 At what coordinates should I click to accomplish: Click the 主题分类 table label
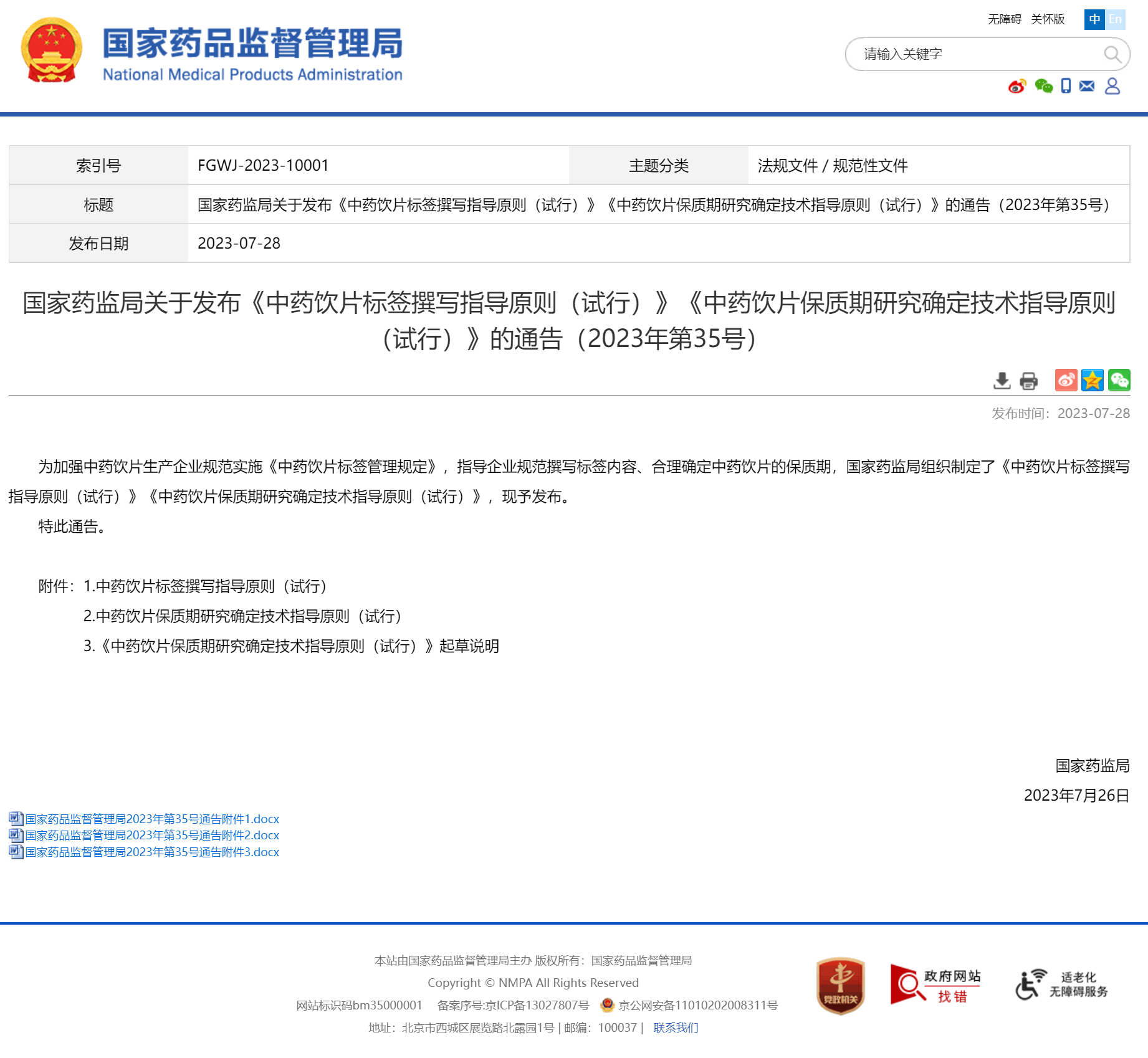pyautogui.click(x=659, y=165)
